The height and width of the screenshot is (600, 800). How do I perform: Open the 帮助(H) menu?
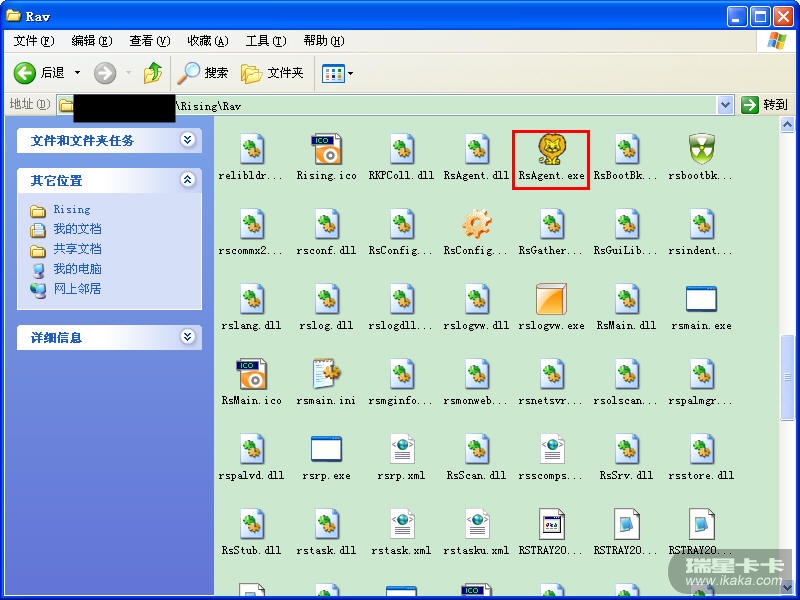point(324,41)
